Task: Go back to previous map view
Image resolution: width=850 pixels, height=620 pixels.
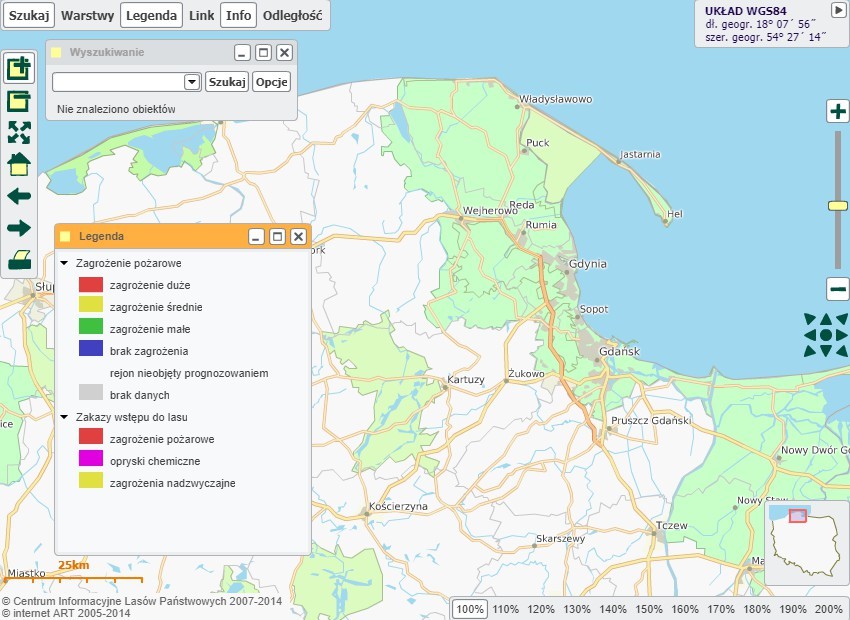Action: click(x=19, y=196)
